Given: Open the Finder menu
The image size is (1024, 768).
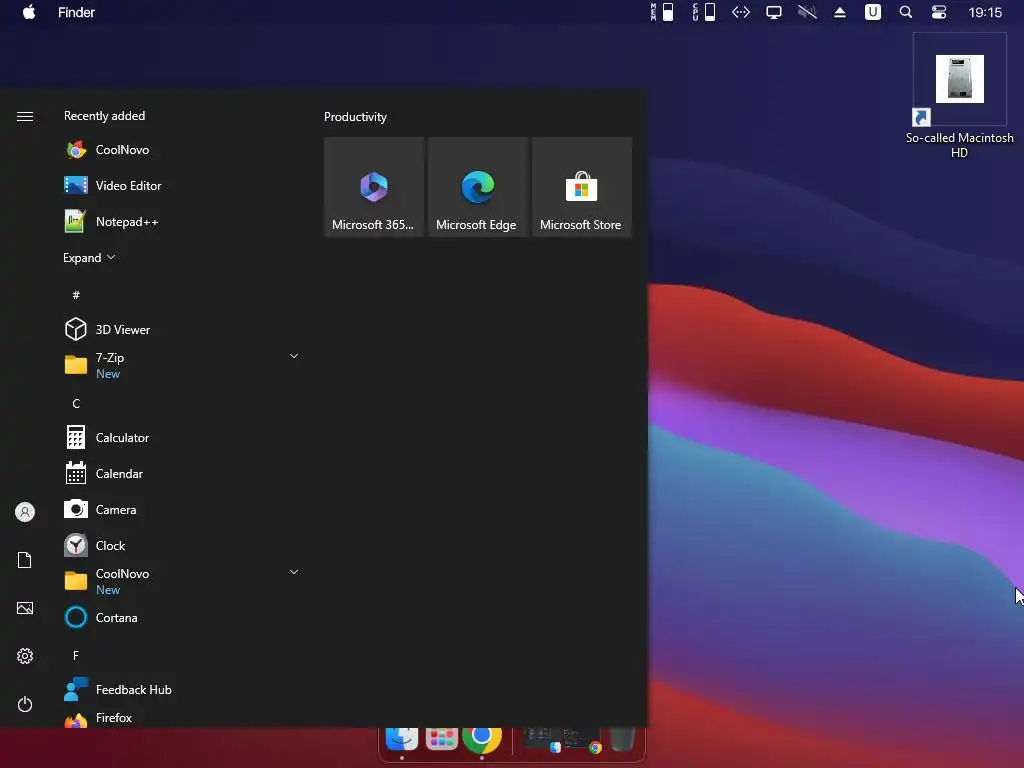Looking at the screenshot, I should (x=76, y=12).
